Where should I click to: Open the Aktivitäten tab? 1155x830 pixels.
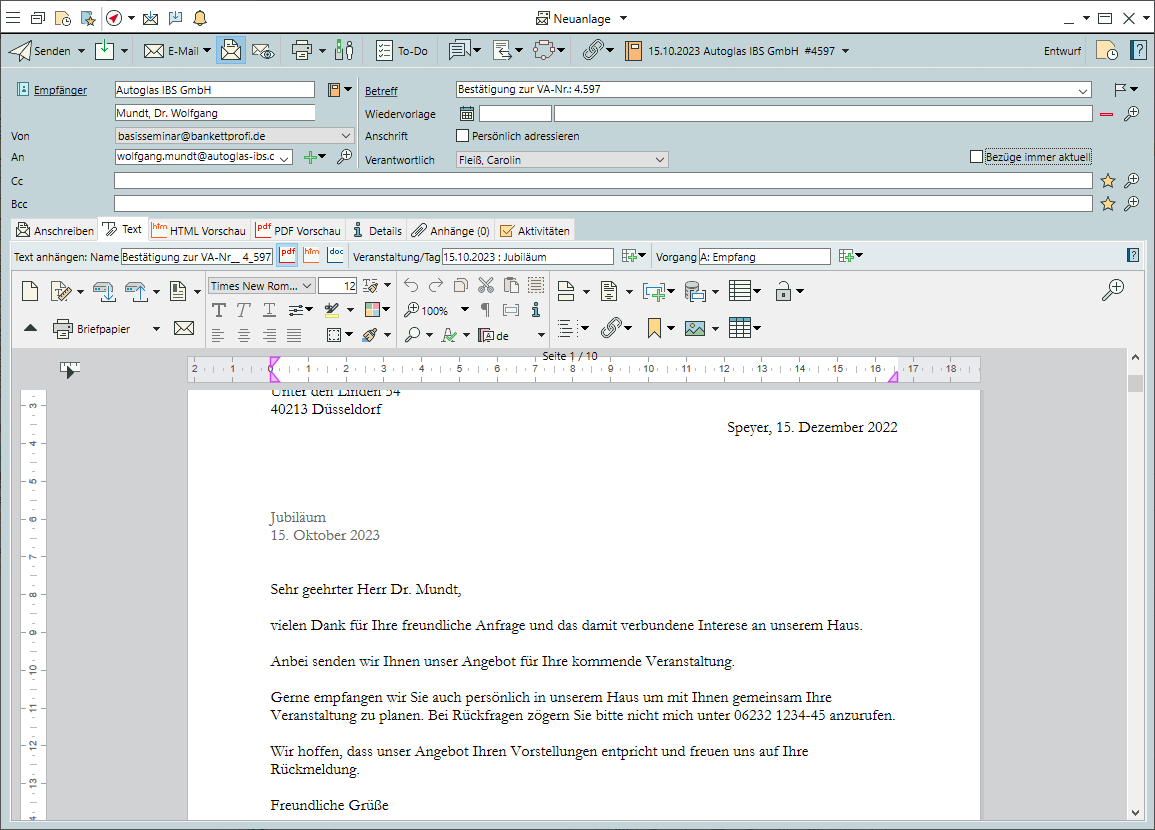coord(535,231)
